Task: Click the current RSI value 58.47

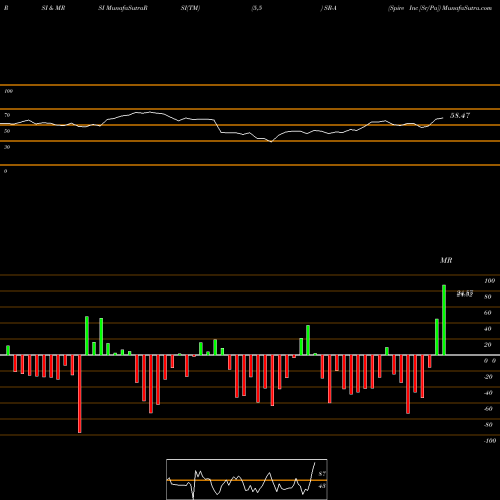Action: (460, 116)
